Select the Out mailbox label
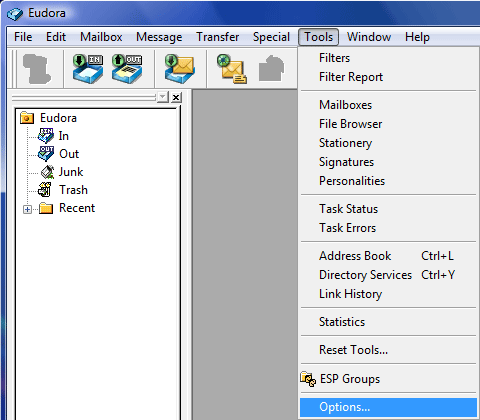This screenshot has height=420, width=480. click(69, 154)
